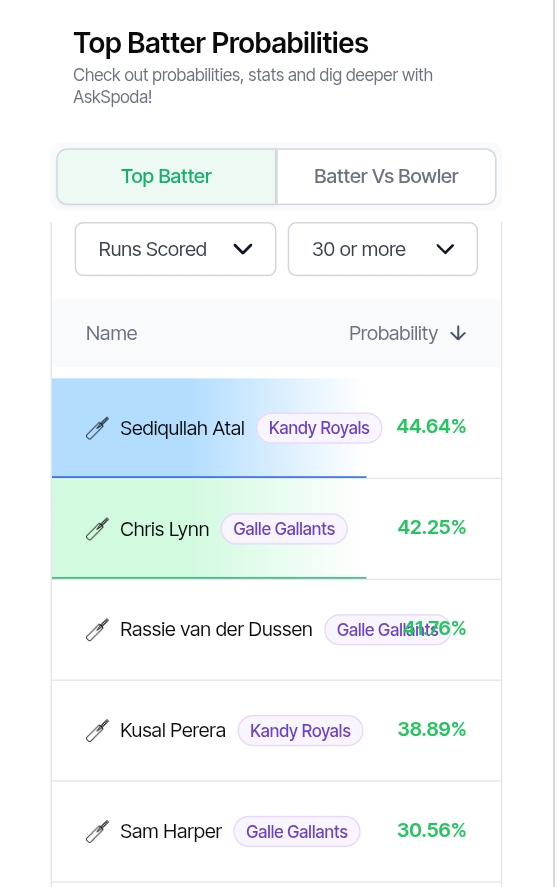Click the bat icon beside Sam Harper
558x887 pixels.
point(97,832)
